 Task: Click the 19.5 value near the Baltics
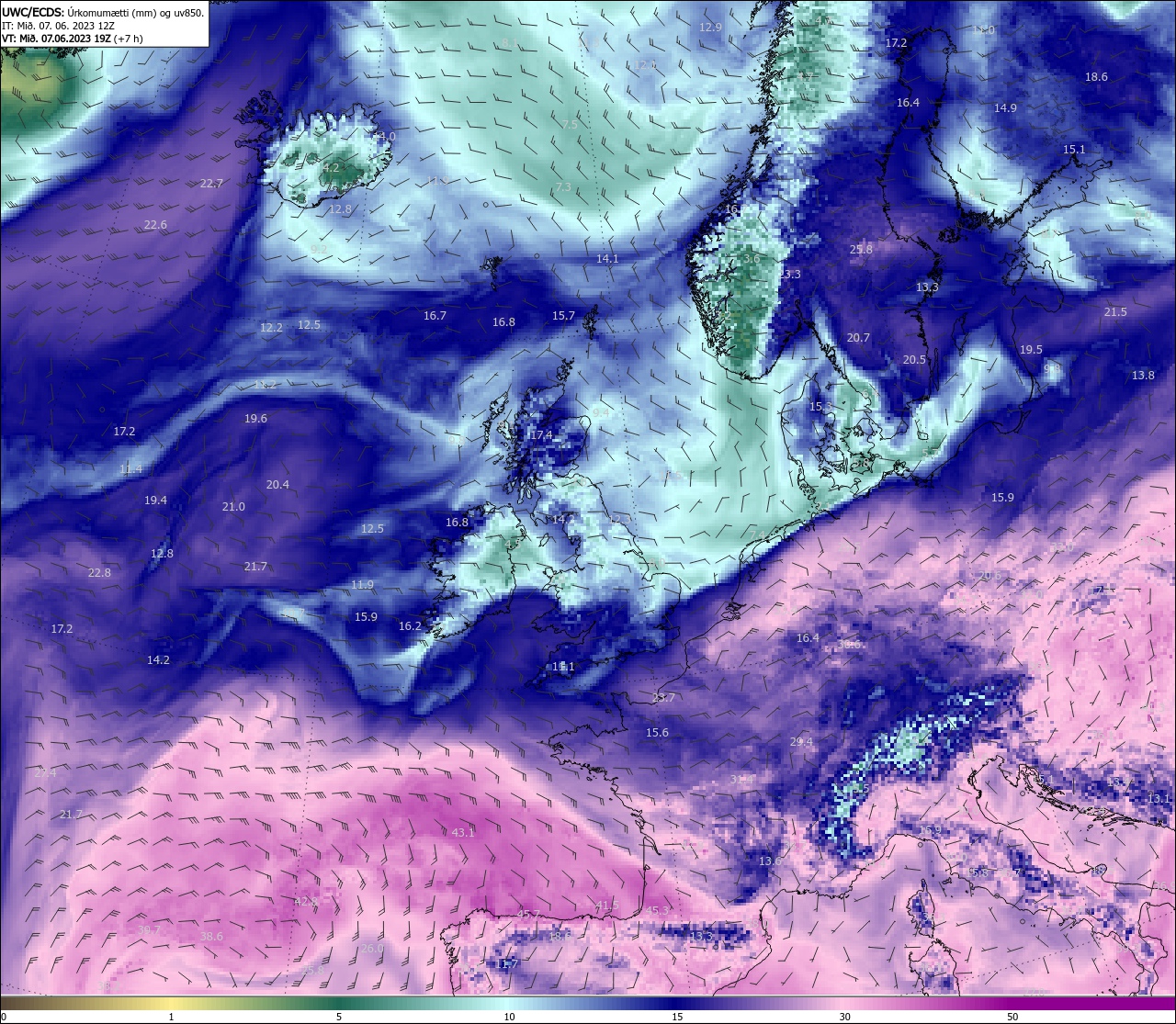click(x=1031, y=350)
